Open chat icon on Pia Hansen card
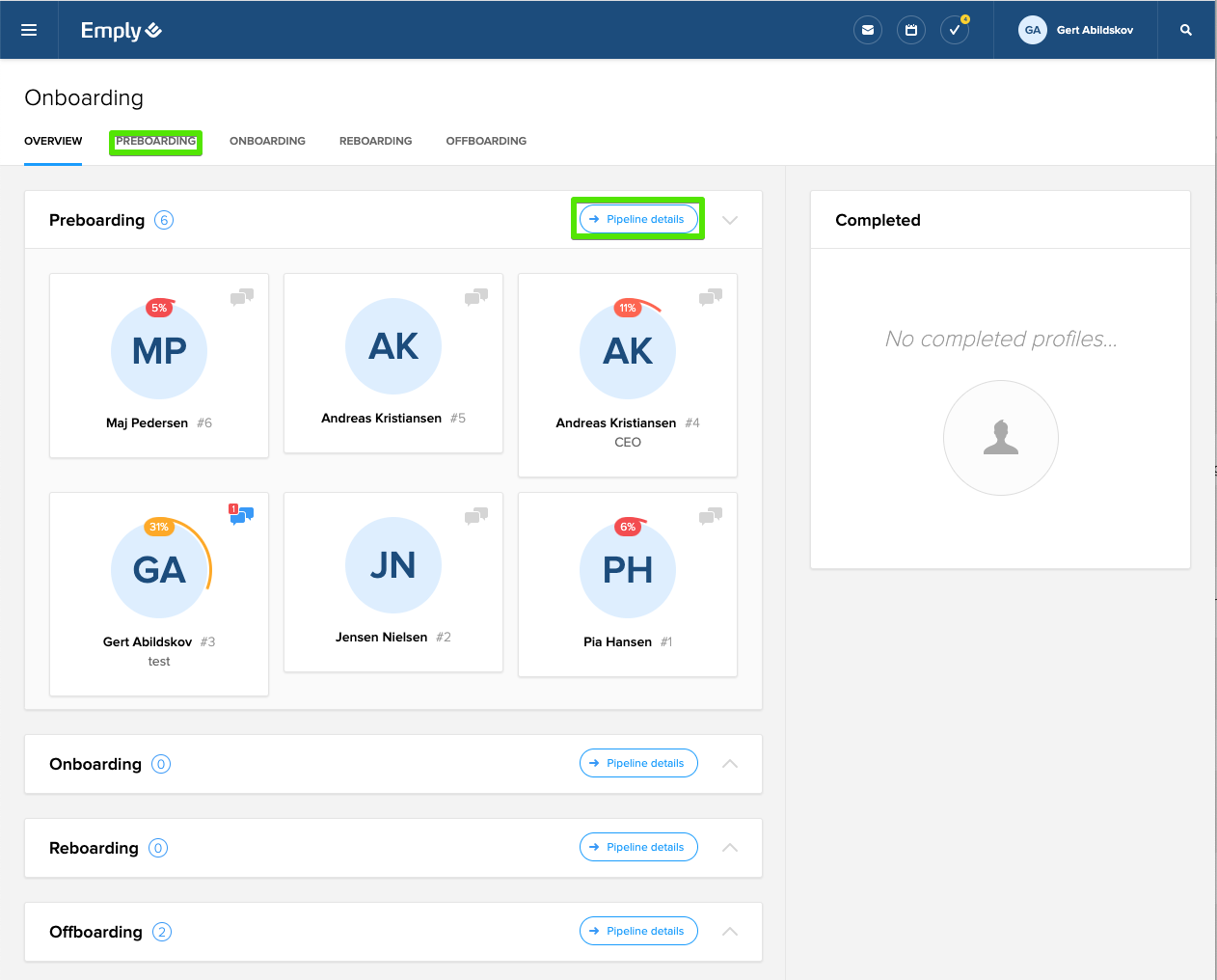Viewport: 1217px width, 980px height. (x=711, y=516)
